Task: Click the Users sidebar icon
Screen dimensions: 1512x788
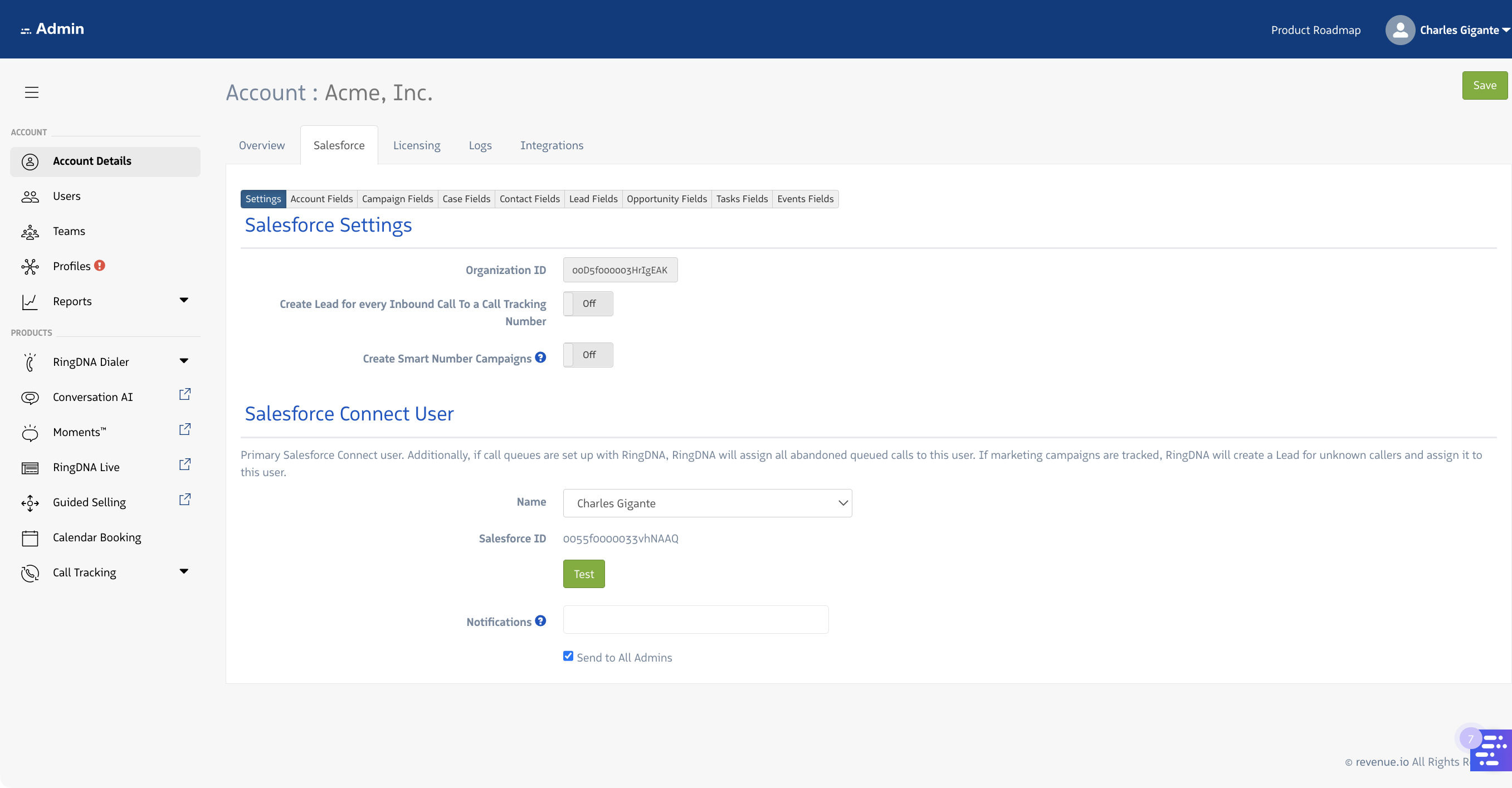Action: (30, 197)
